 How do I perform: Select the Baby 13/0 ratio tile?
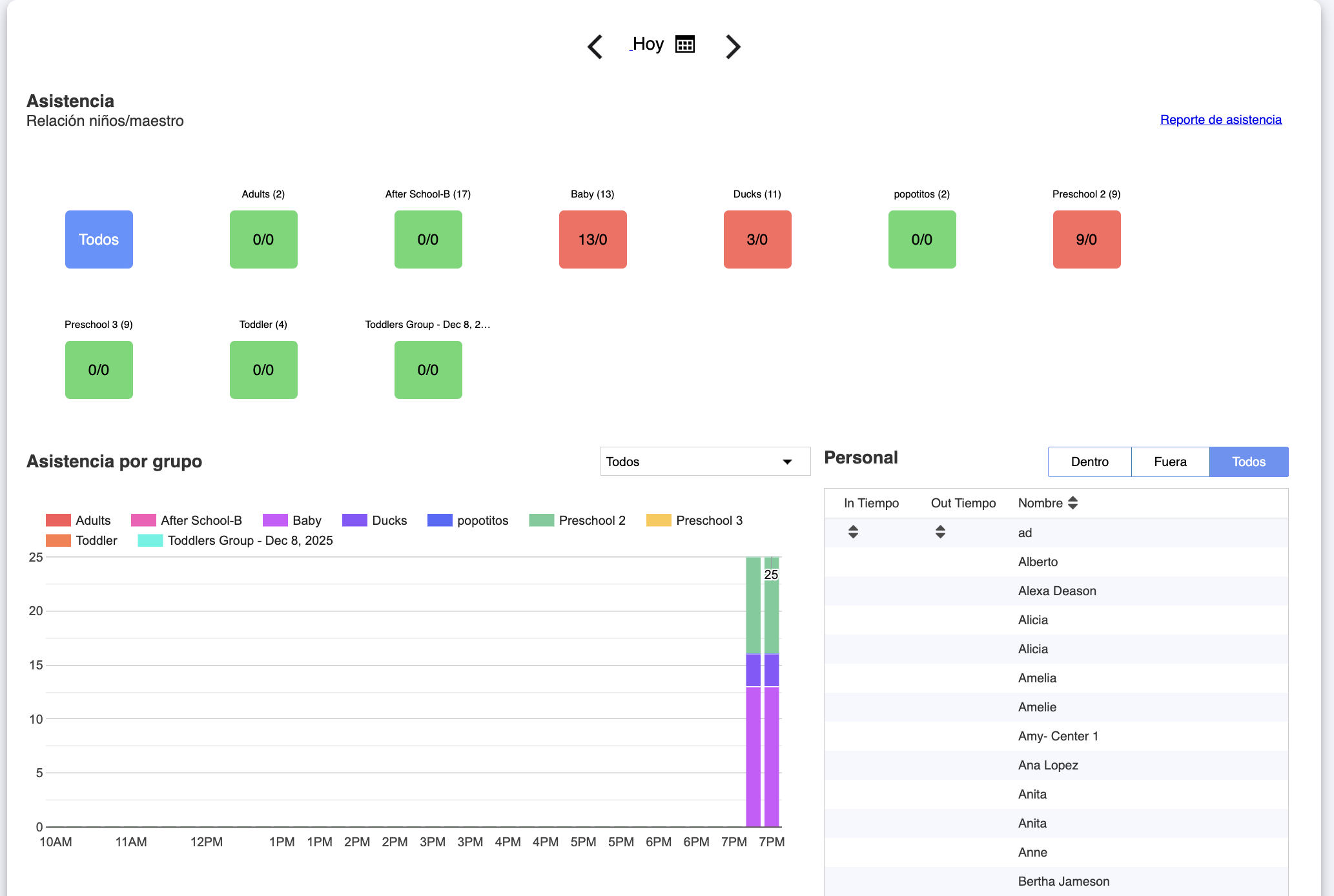592,239
